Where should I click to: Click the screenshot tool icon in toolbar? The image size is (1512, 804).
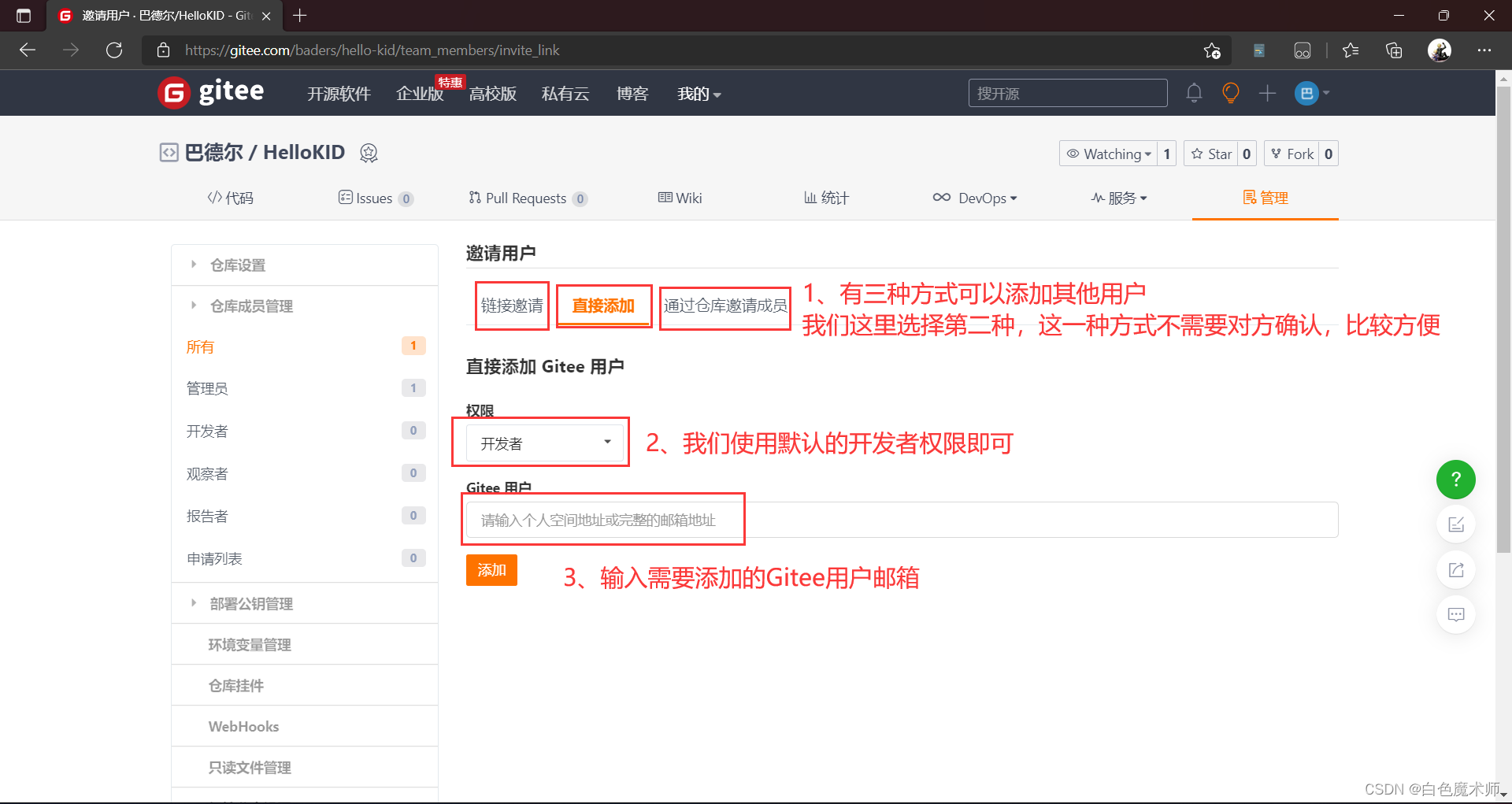click(x=1303, y=50)
